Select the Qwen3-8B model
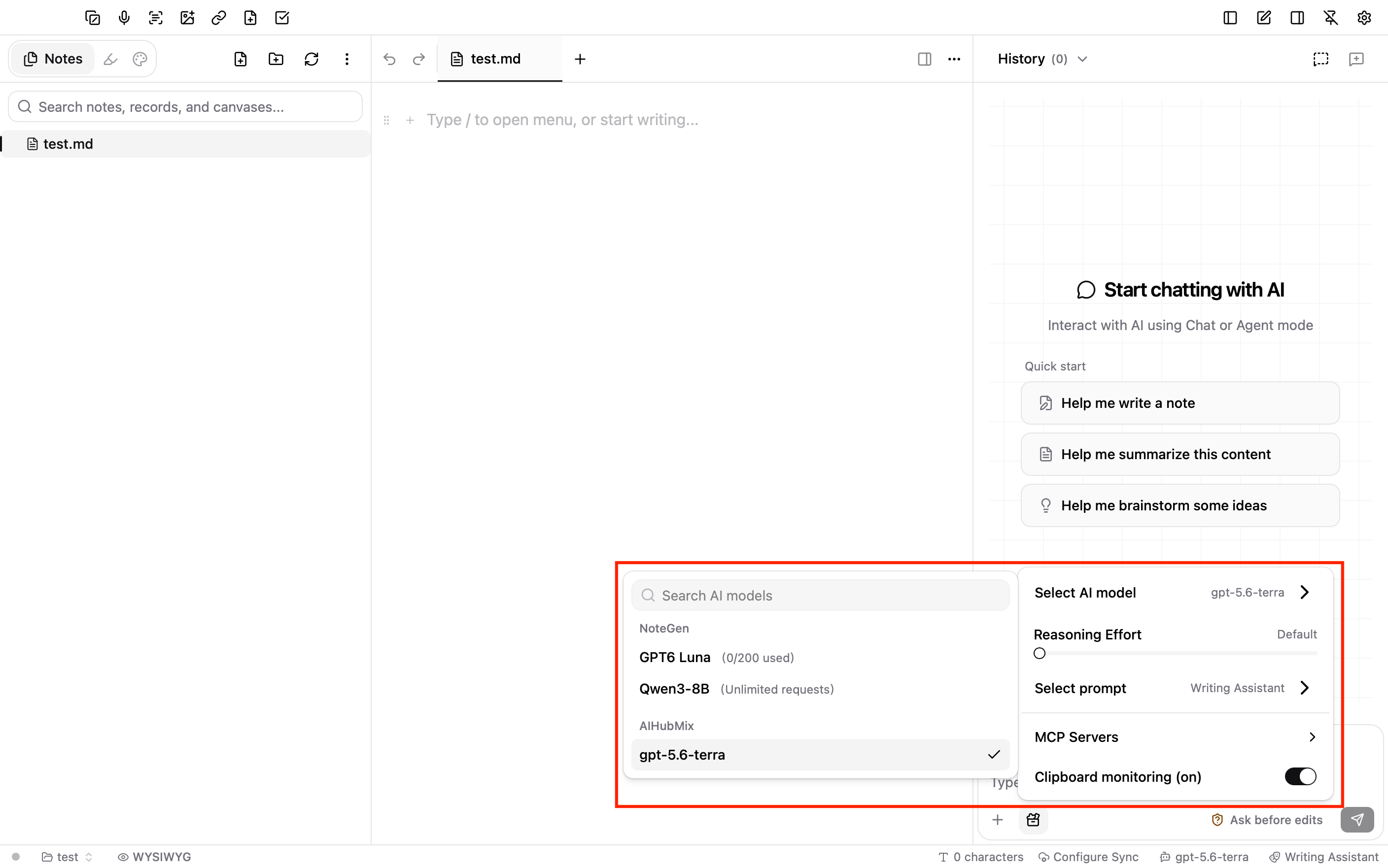This screenshot has height=868, width=1388. (x=820, y=689)
